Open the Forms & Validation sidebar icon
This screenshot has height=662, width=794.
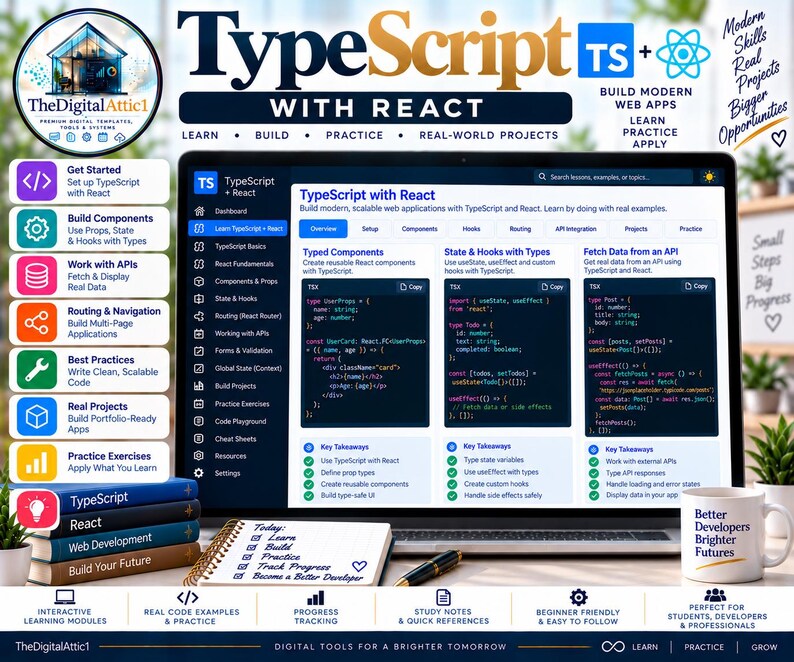pyautogui.click(x=199, y=351)
